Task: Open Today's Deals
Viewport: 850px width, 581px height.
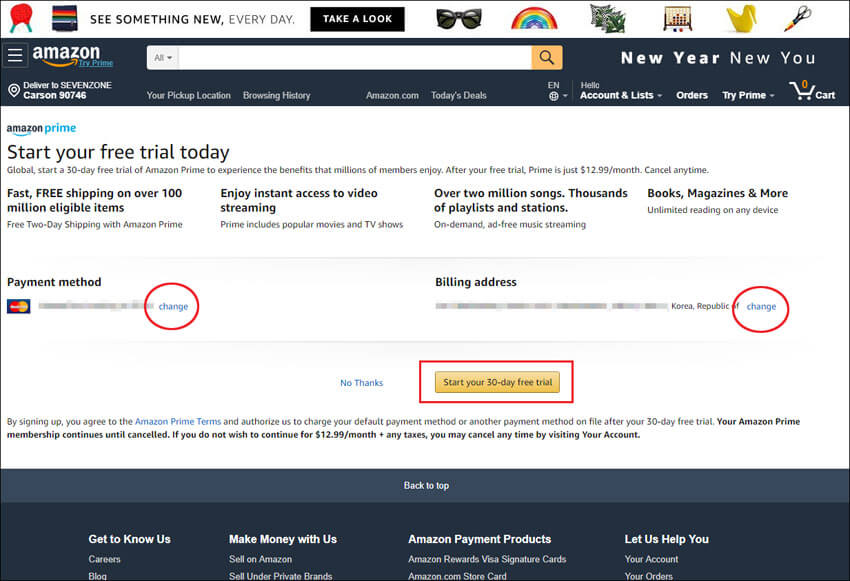Action: (459, 95)
